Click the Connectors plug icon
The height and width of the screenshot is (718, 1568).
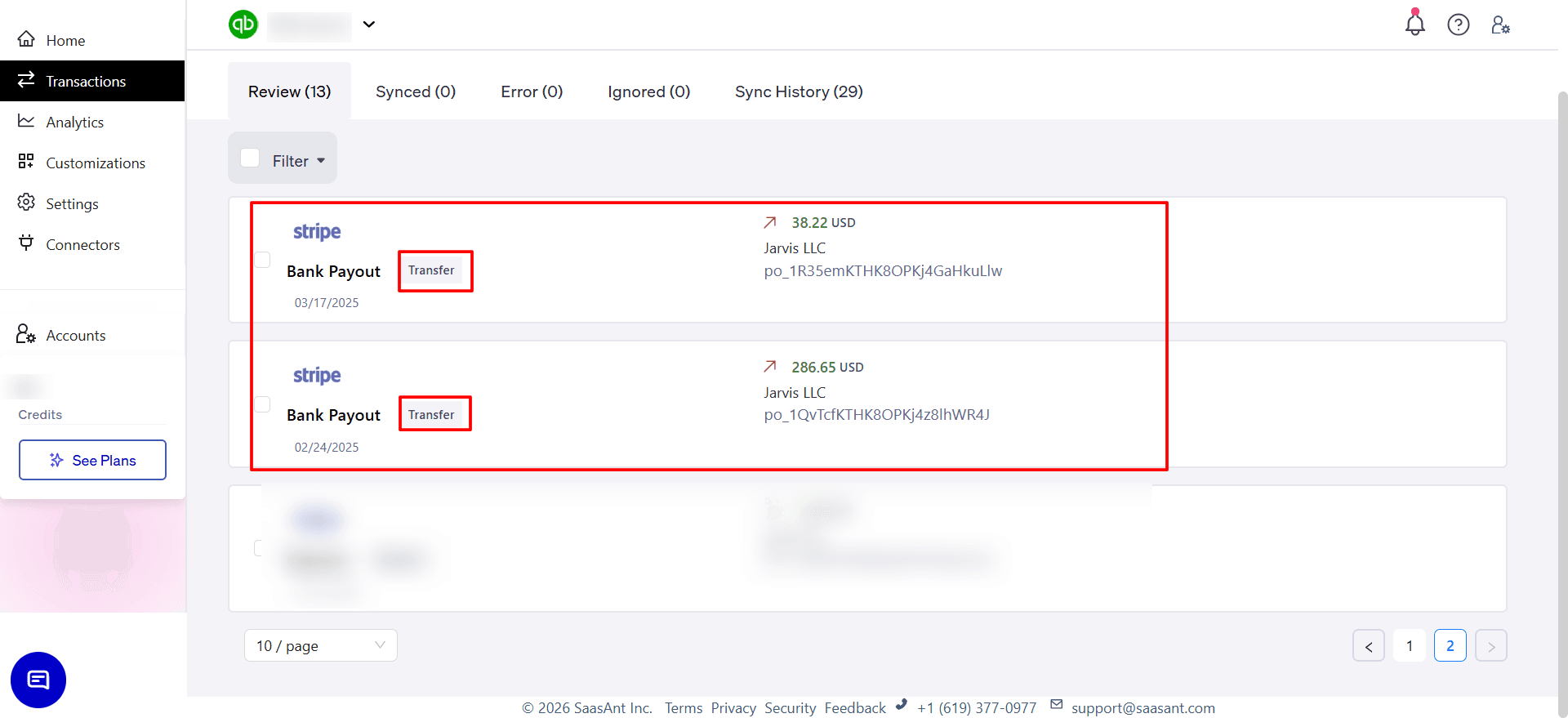[x=26, y=243]
